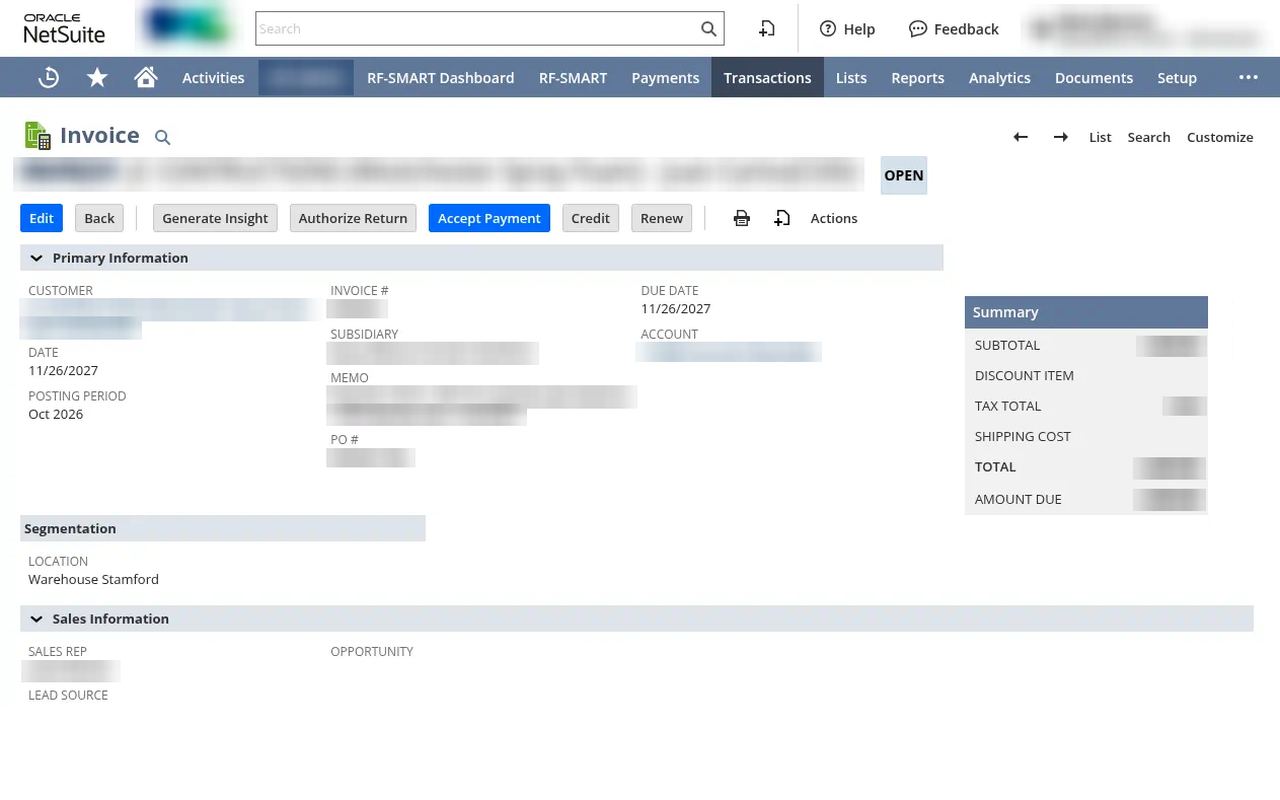1280x800 pixels.
Task: Open the Documents menu
Action: coord(1094,77)
